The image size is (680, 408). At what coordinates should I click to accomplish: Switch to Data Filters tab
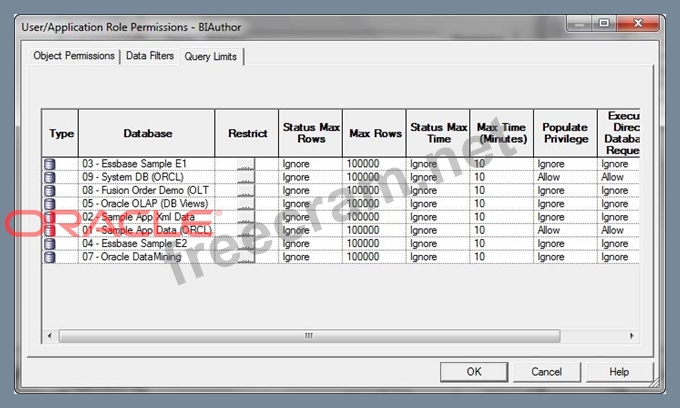pos(150,56)
